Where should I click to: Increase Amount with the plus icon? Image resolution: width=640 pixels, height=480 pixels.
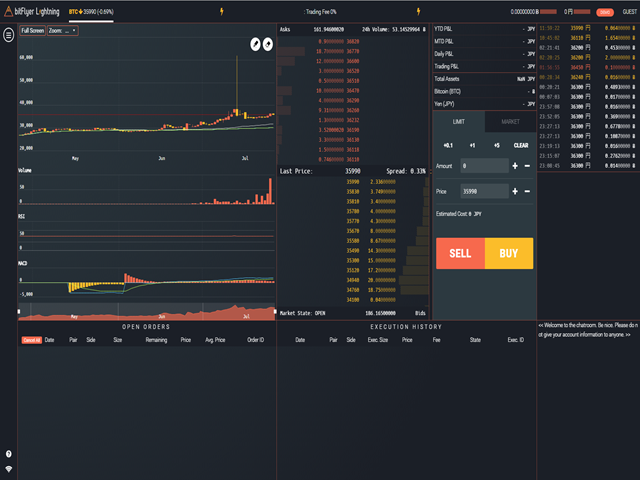click(515, 166)
